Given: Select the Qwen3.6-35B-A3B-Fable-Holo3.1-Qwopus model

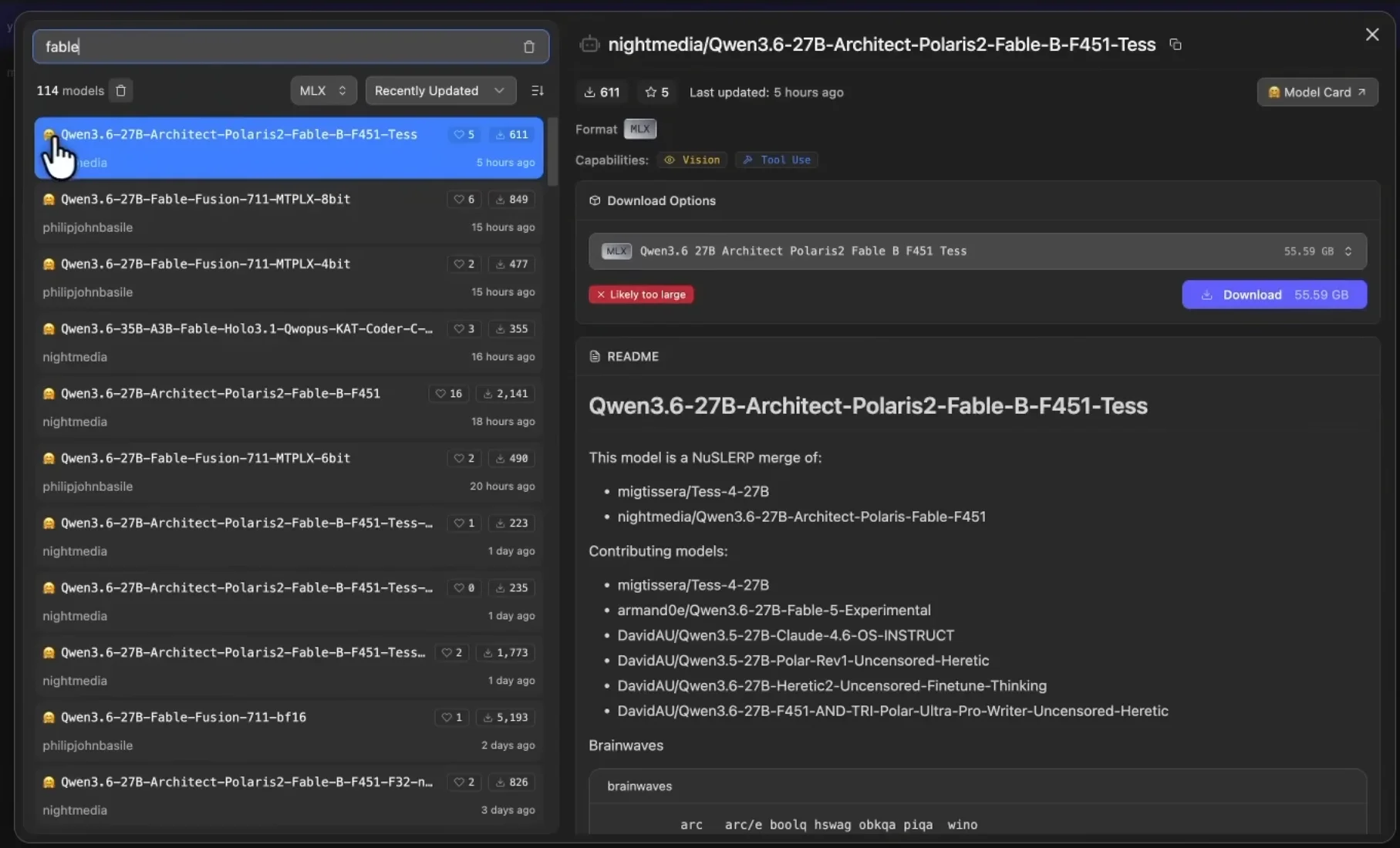Looking at the screenshot, I should [x=288, y=342].
